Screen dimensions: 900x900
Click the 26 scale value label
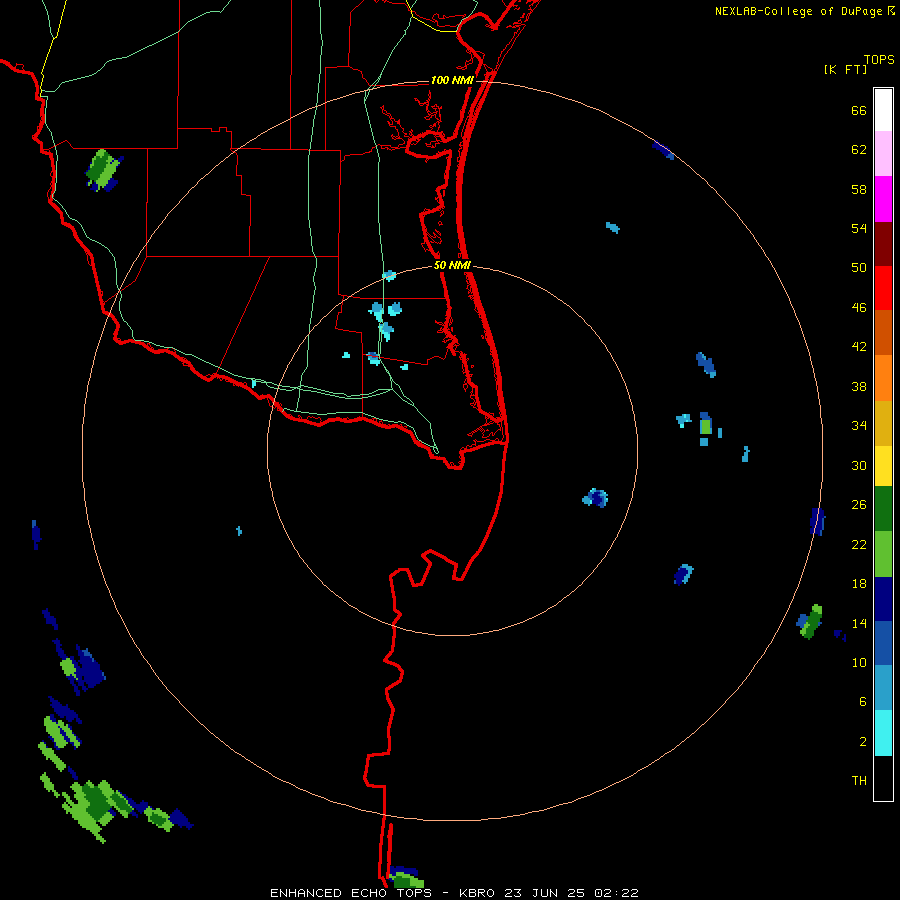(x=859, y=505)
